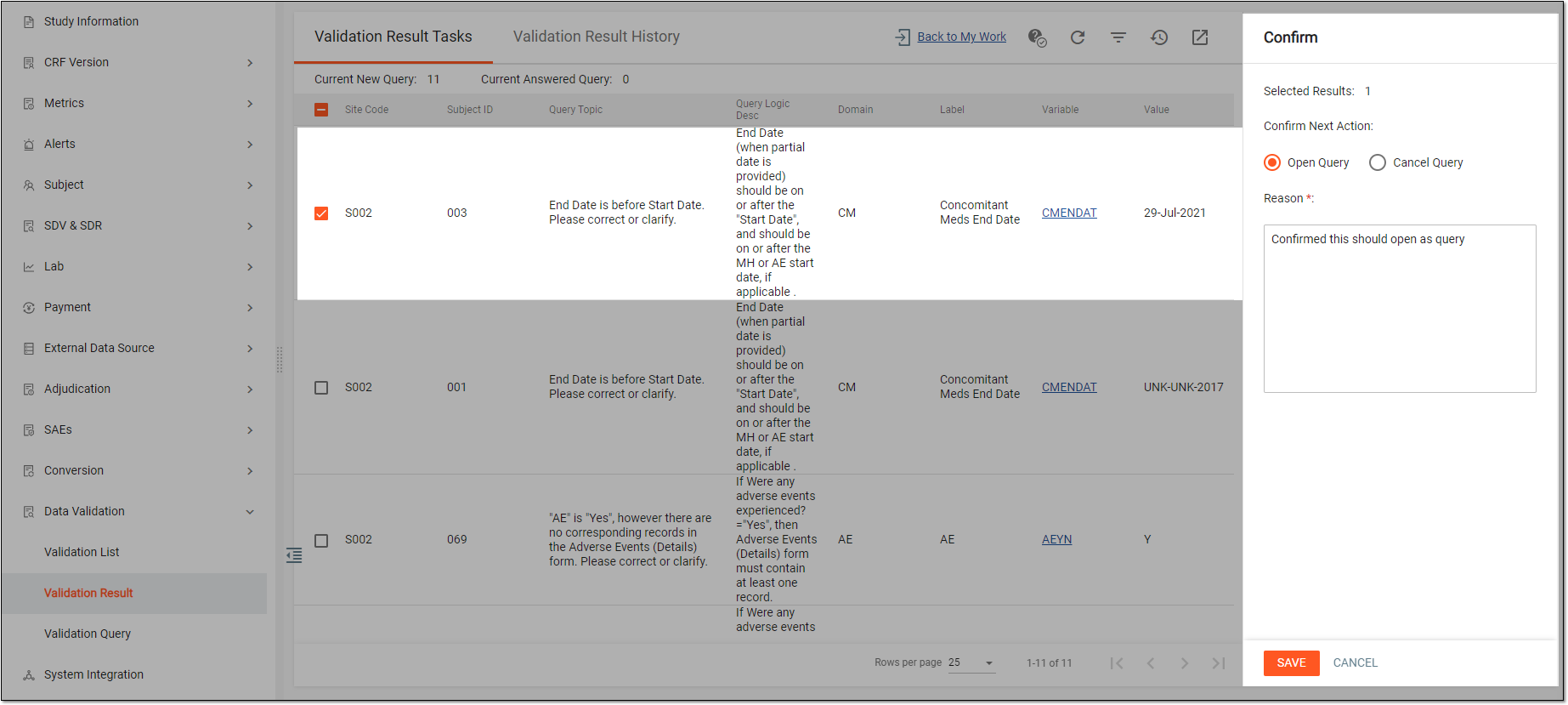This screenshot has height=705, width=1568.
Task: Expand the Payment menu chevron
Action: (x=250, y=308)
